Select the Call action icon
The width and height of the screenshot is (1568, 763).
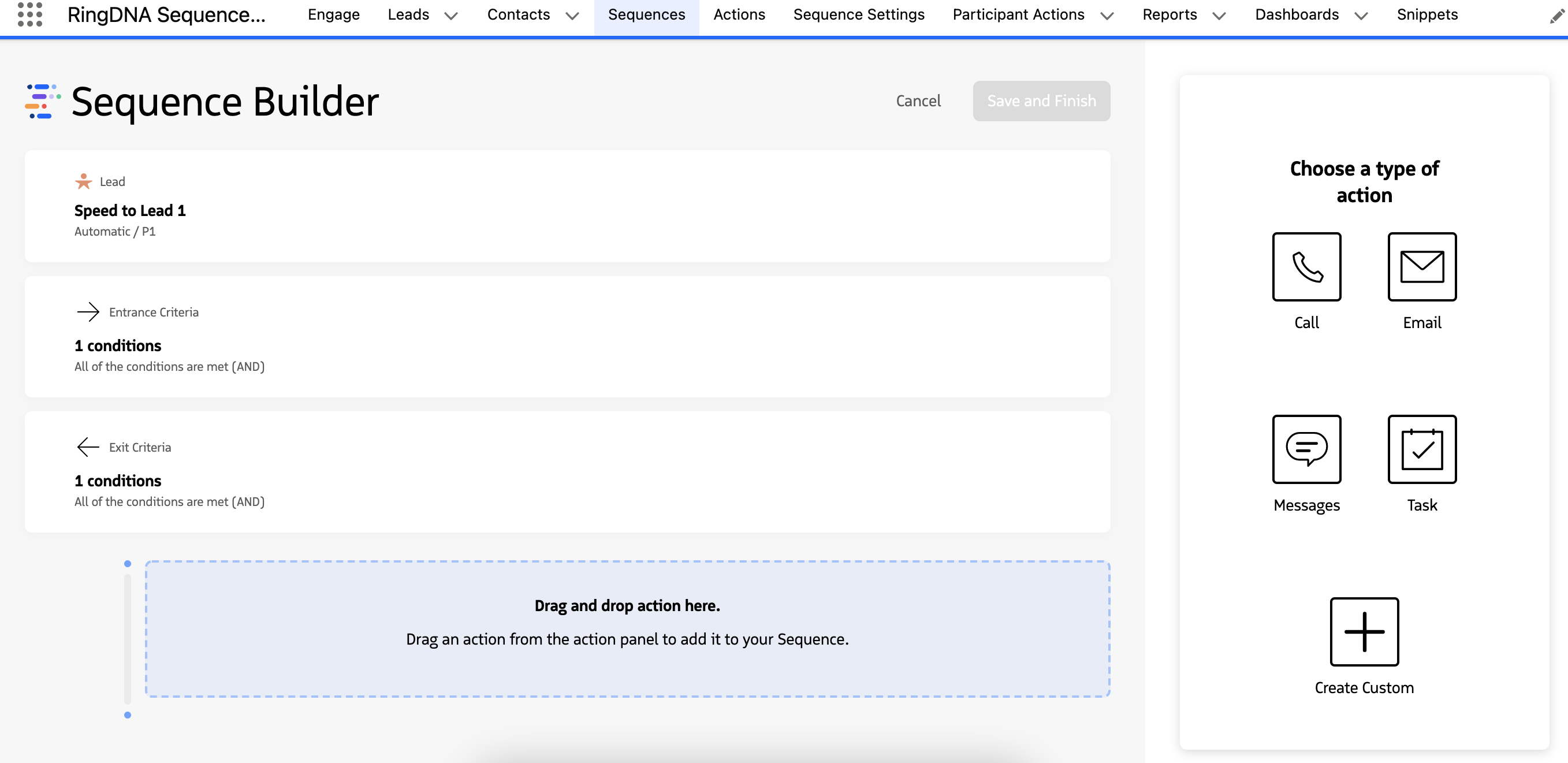coord(1306,267)
